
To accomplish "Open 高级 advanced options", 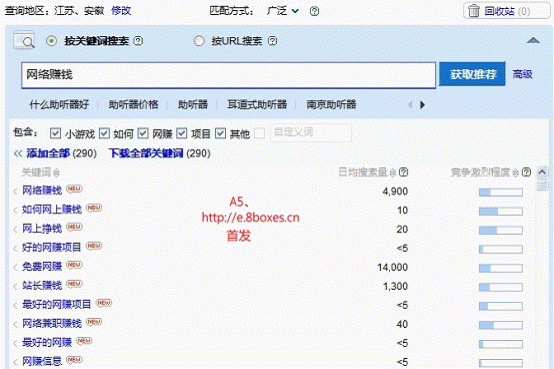I will (x=523, y=74).
